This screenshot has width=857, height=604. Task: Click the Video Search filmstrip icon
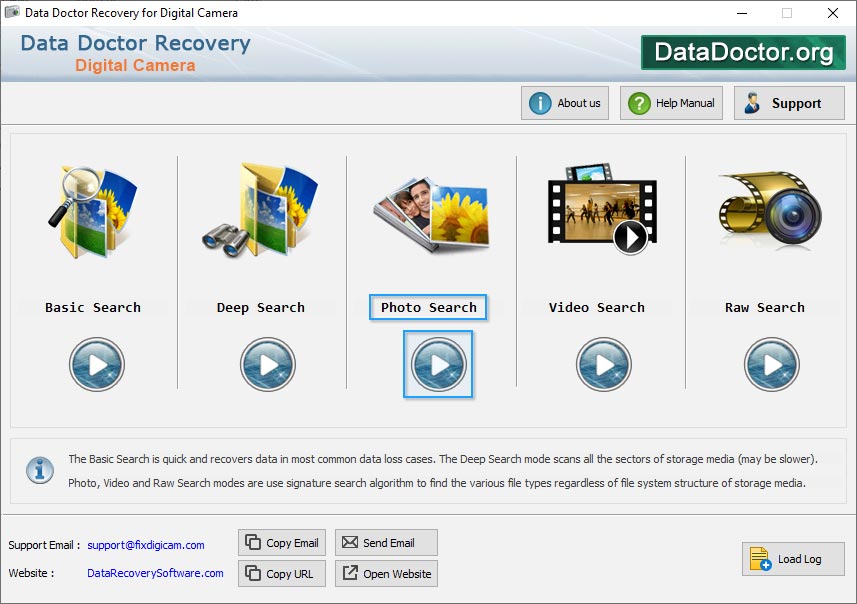coord(602,209)
